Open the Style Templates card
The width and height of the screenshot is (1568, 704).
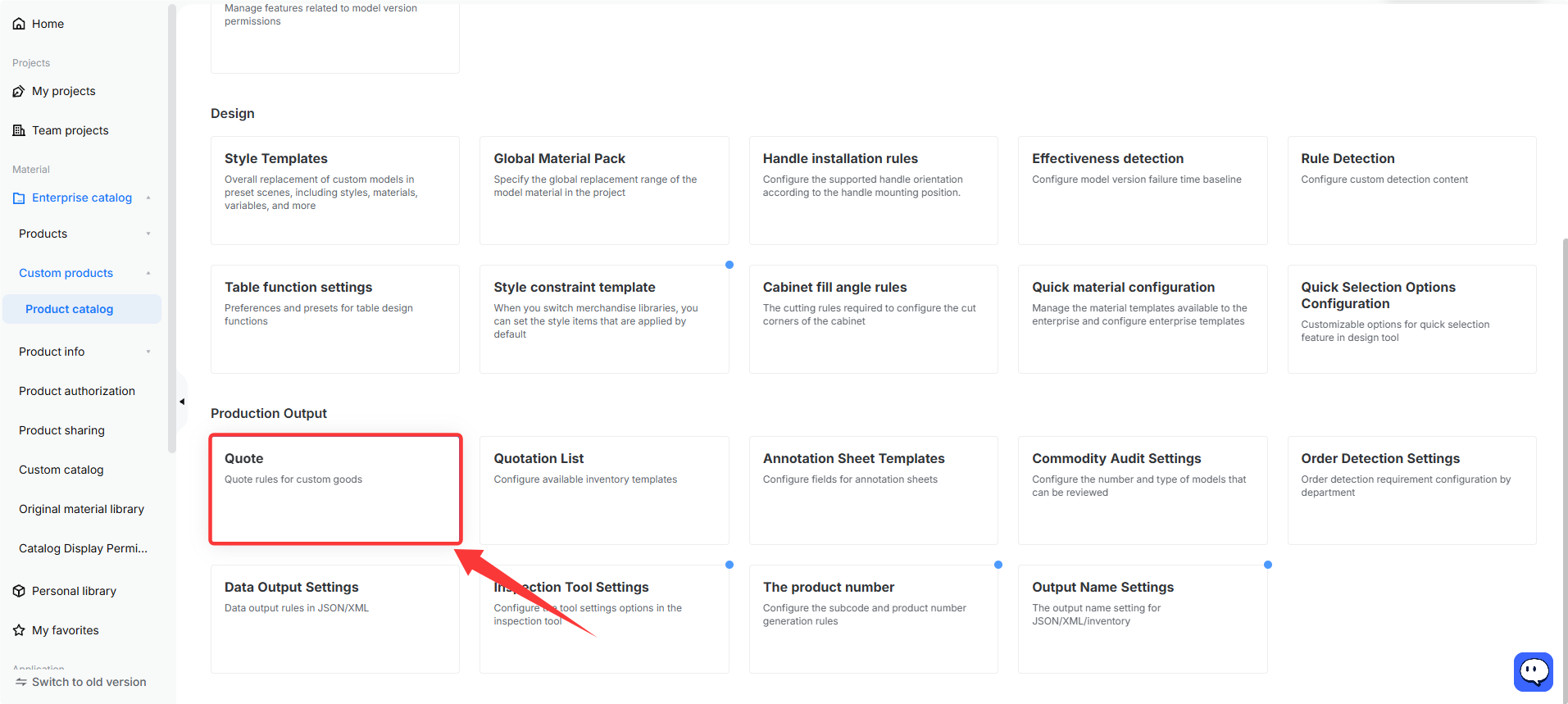[335, 190]
